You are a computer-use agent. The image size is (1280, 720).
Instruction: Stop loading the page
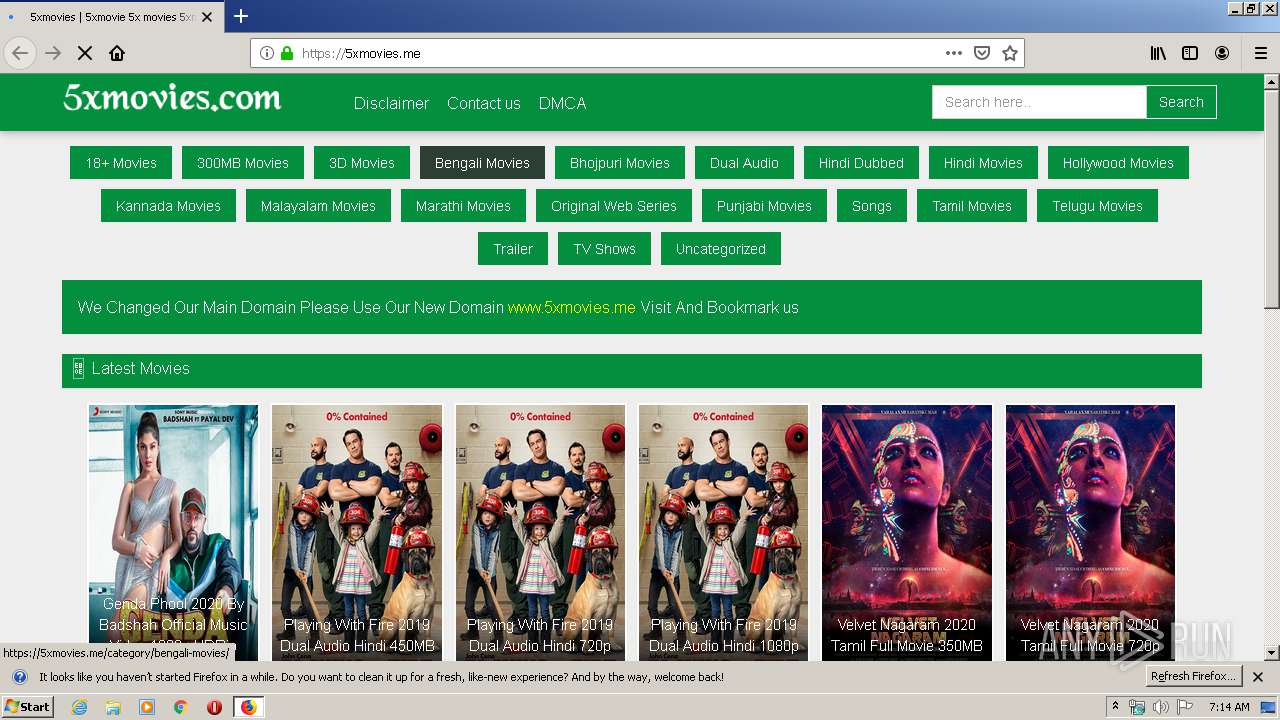(x=85, y=53)
